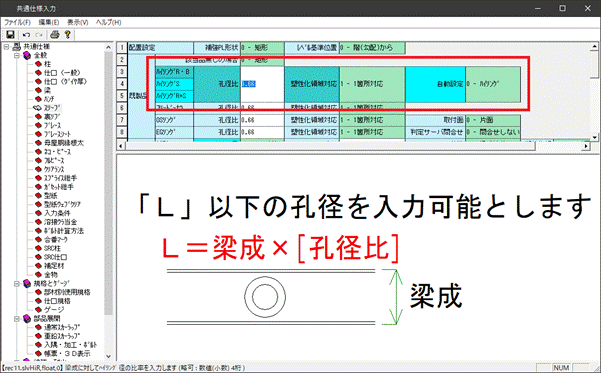
Task: Click the grid's horizontal scrollbar right arrow
Action: pyautogui.click(x=586, y=146)
